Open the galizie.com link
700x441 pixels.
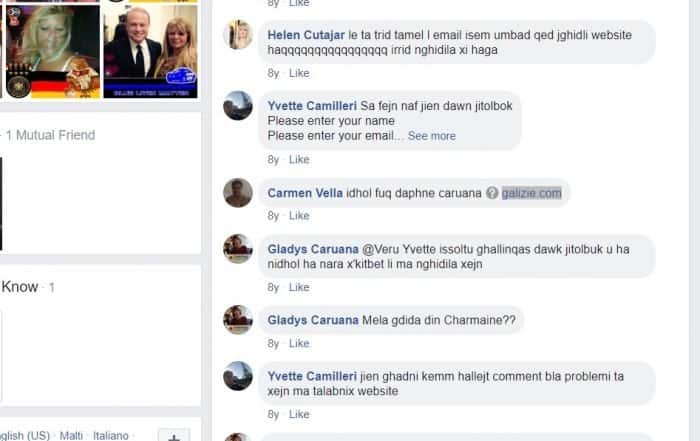pos(531,193)
